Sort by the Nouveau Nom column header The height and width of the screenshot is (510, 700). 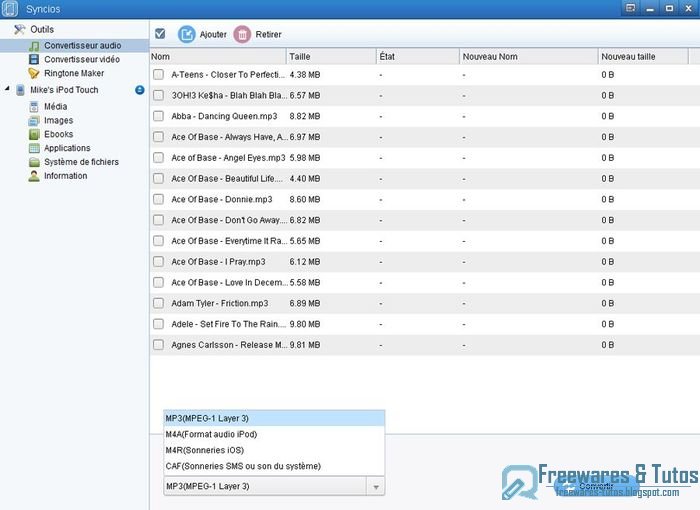529,57
